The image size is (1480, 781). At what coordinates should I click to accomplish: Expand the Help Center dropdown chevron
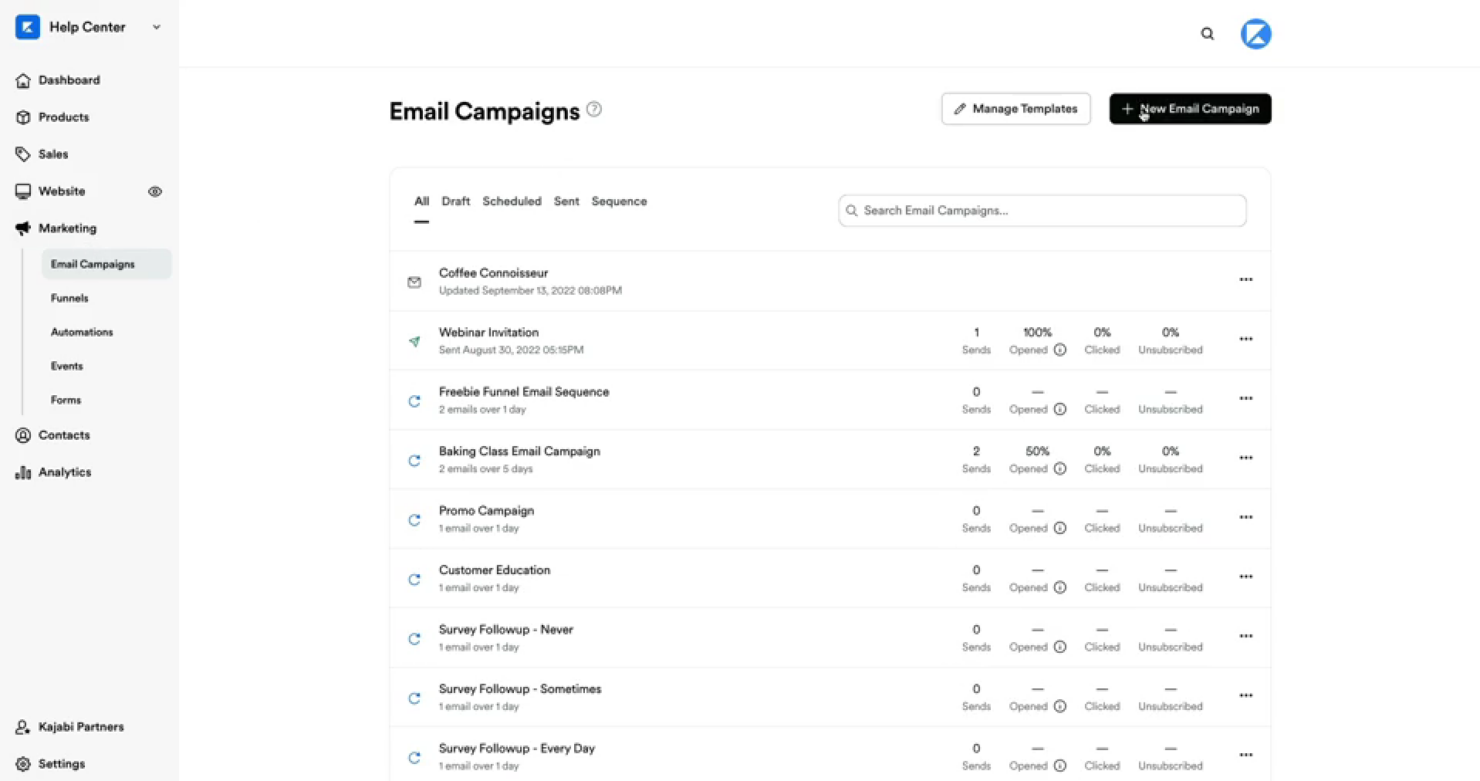[156, 27]
